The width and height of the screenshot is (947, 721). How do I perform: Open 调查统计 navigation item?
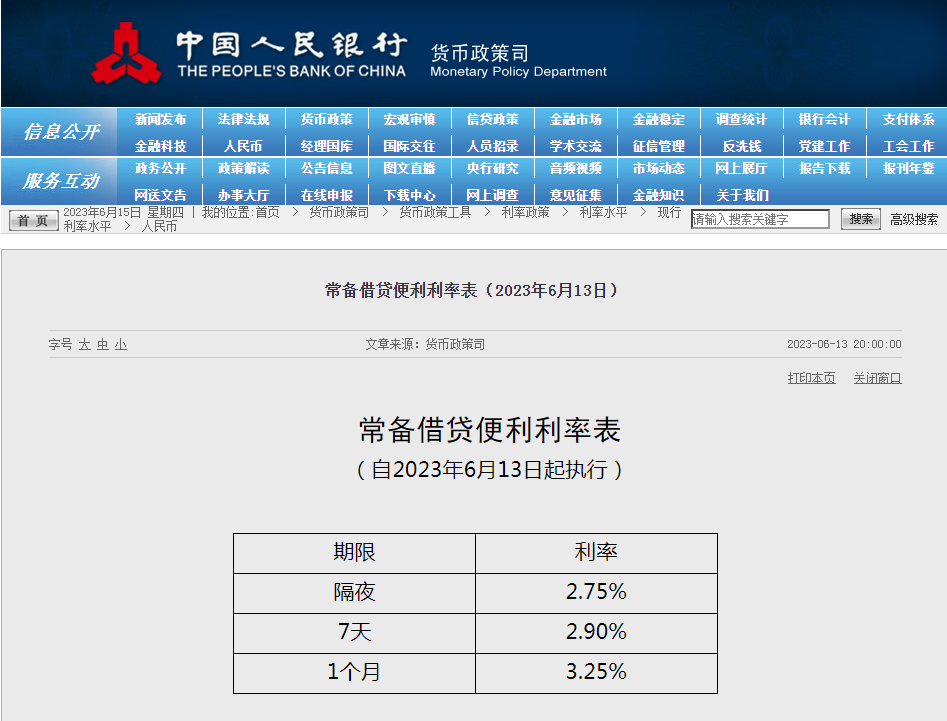(x=742, y=120)
